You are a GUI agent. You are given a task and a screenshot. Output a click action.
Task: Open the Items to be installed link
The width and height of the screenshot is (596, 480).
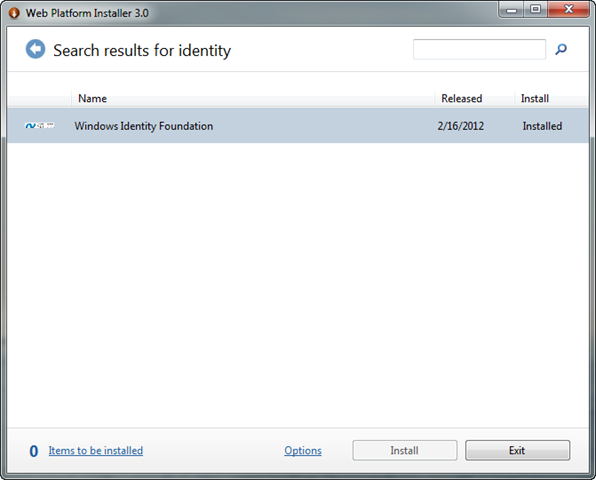coord(96,450)
